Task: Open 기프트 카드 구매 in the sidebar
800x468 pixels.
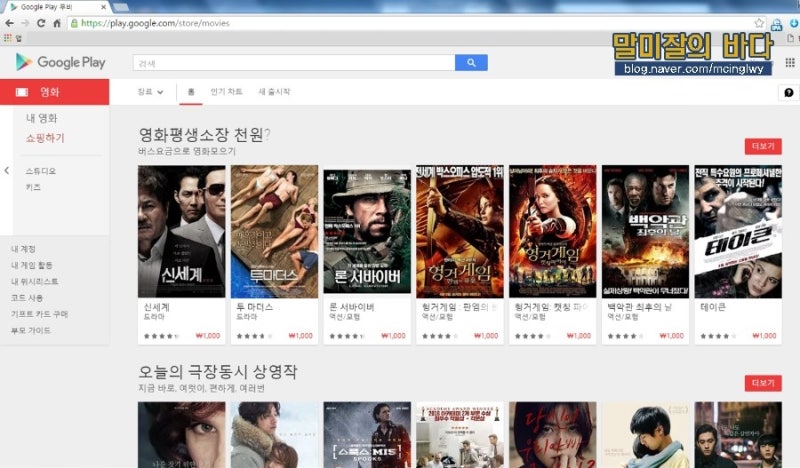Action: [x=39, y=314]
